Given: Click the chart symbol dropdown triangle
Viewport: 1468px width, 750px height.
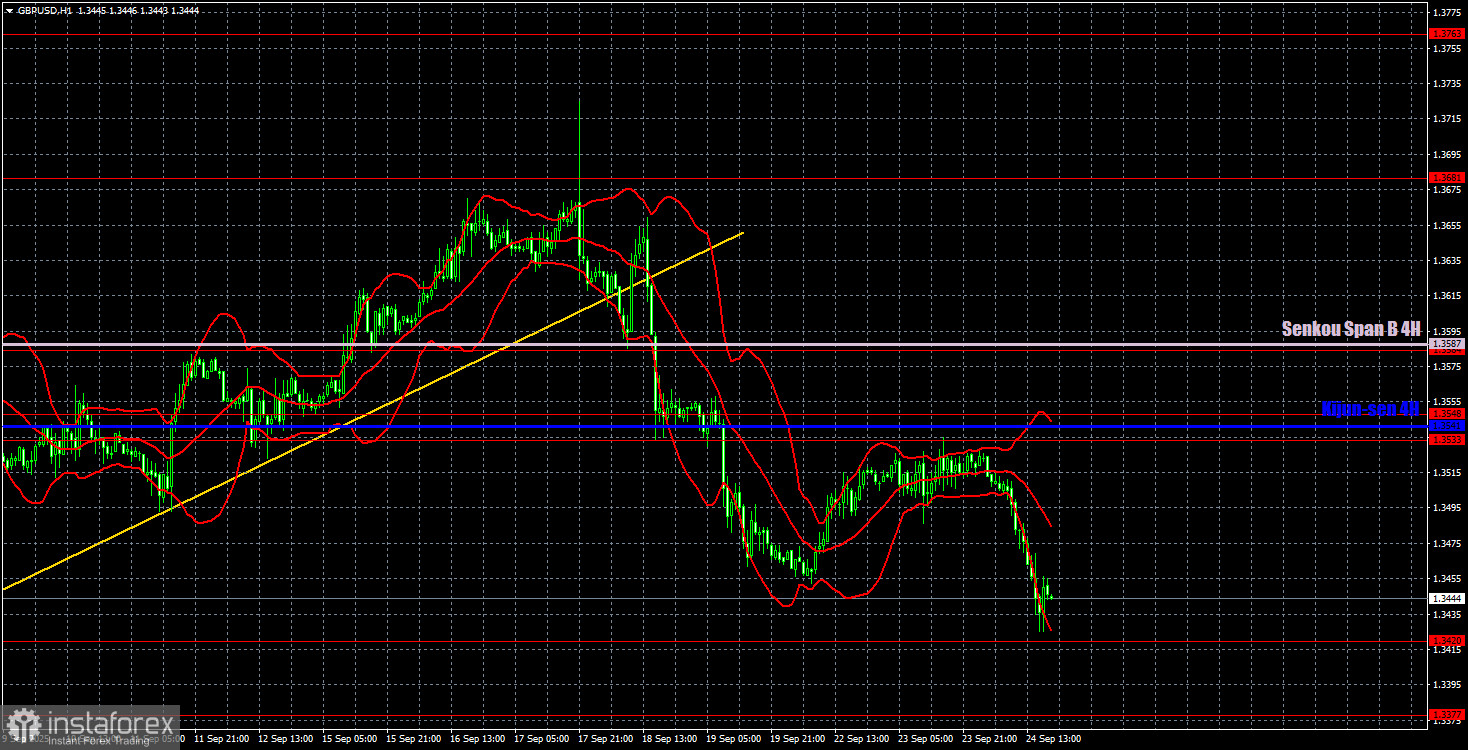Looking at the screenshot, I should click(8, 10).
